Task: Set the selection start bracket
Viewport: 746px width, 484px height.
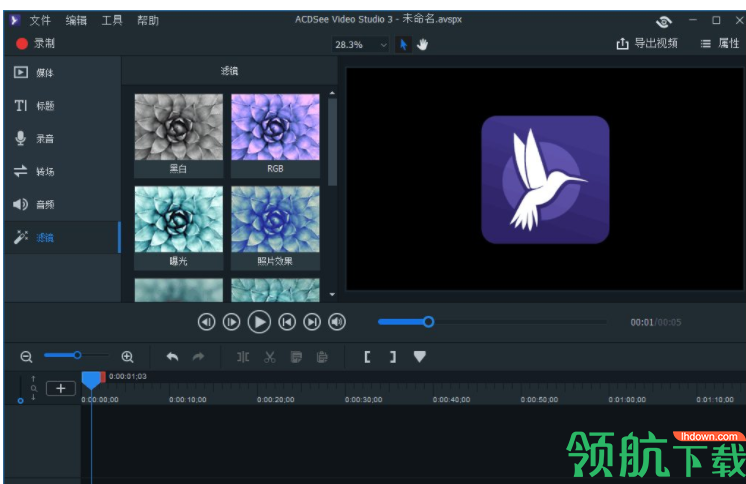Action: pyautogui.click(x=367, y=356)
